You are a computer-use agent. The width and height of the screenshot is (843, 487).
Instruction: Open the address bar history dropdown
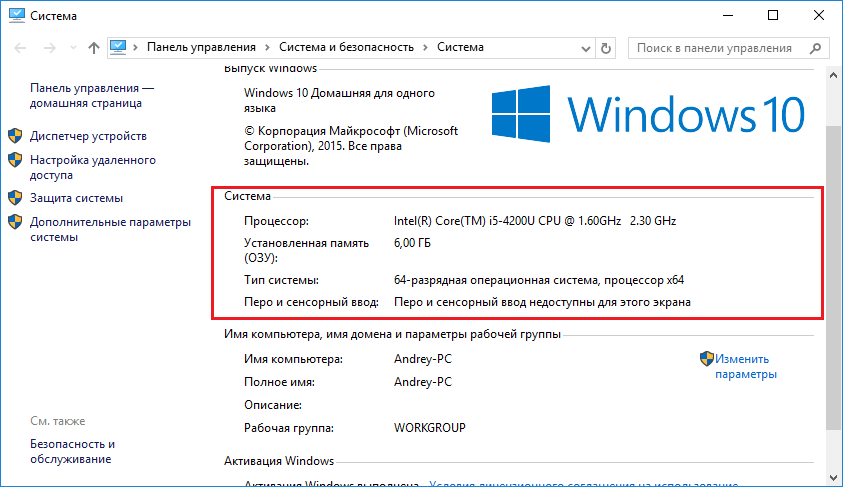coord(585,48)
